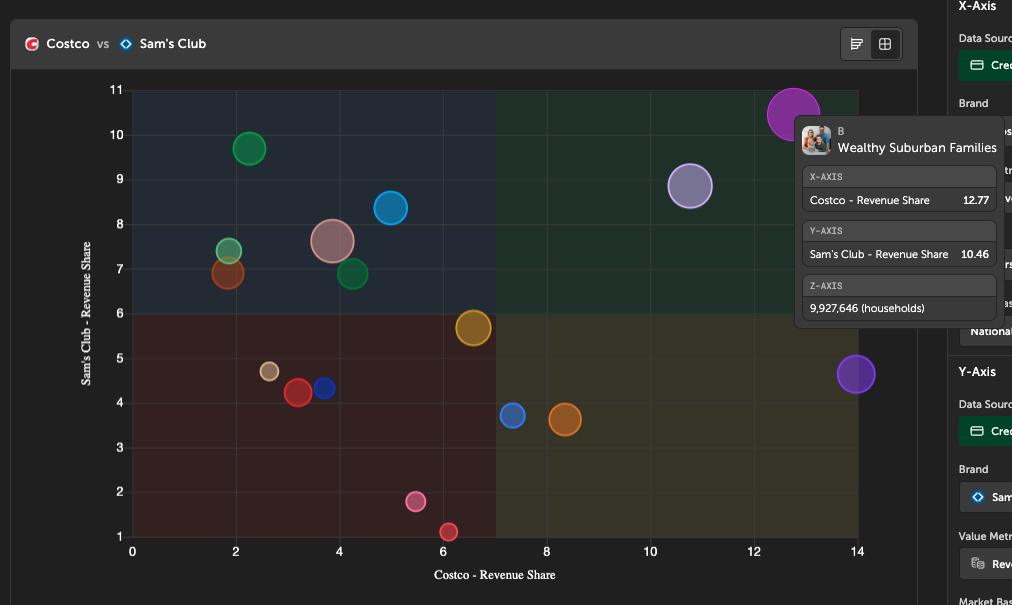
Task: Select the gold bubble near x 6.6
Action: [473, 328]
